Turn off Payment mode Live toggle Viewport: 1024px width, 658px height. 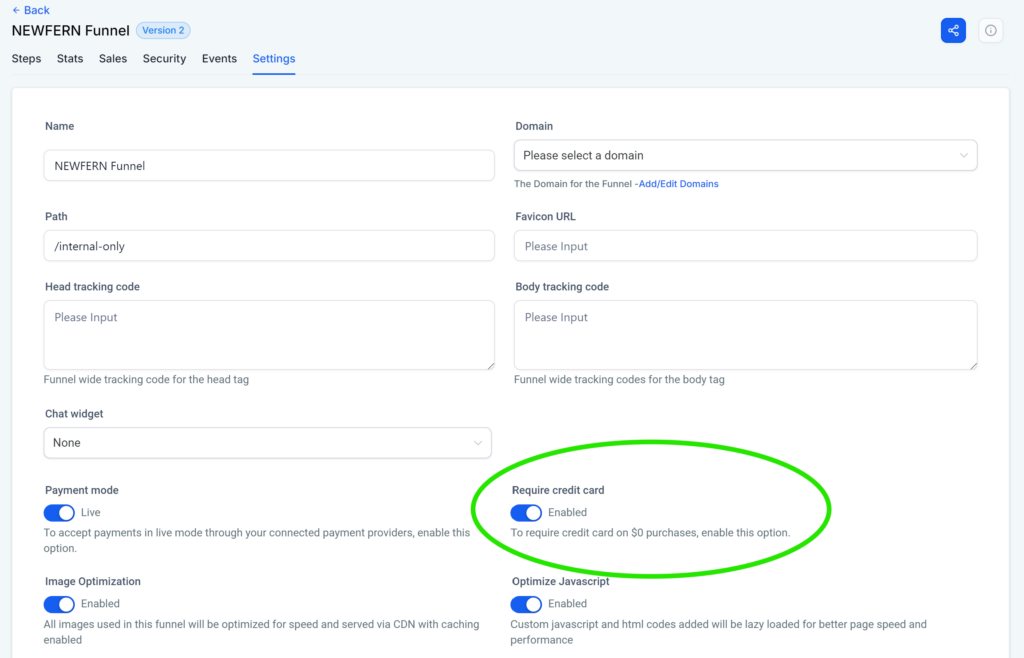coord(59,512)
